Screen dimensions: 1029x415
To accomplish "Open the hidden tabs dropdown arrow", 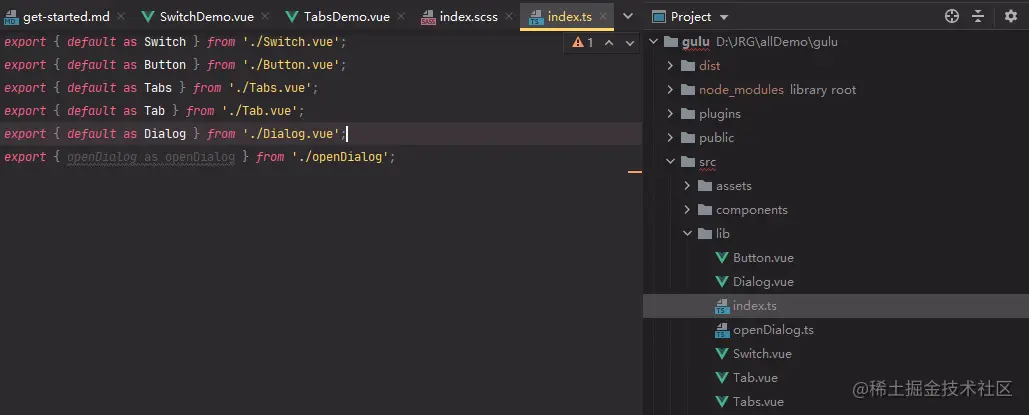I will 627,16.
